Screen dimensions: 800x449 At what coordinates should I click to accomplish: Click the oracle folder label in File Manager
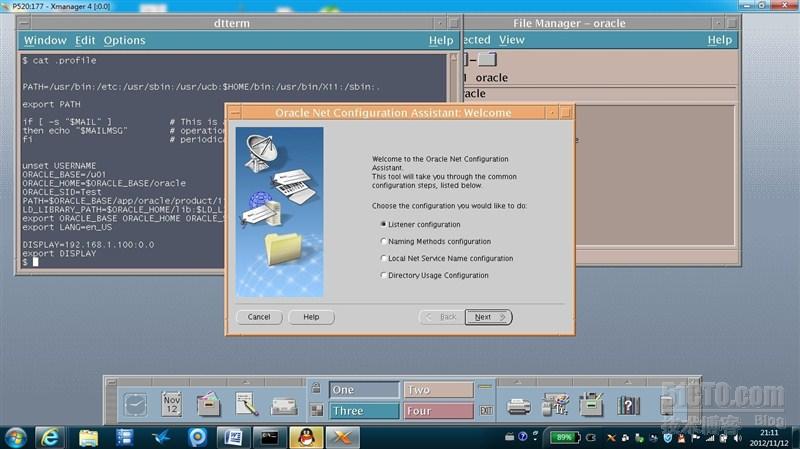pos(491,78)
